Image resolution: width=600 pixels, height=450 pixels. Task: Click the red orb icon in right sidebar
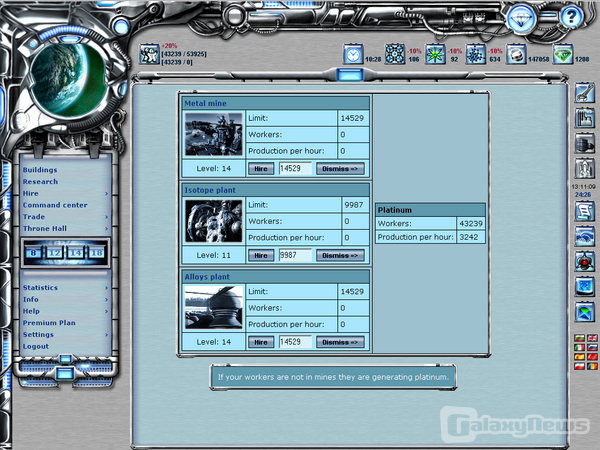[585, 261]
